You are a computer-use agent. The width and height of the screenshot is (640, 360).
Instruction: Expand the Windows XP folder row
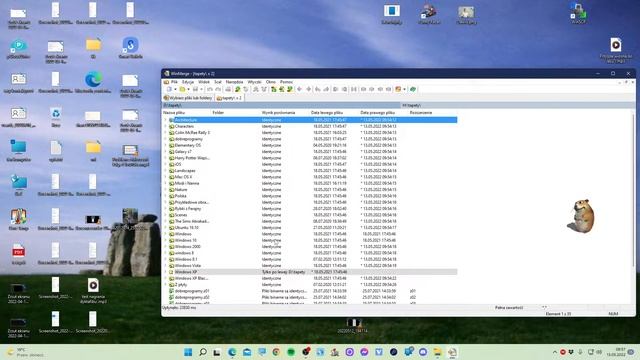tap(166, 272)
